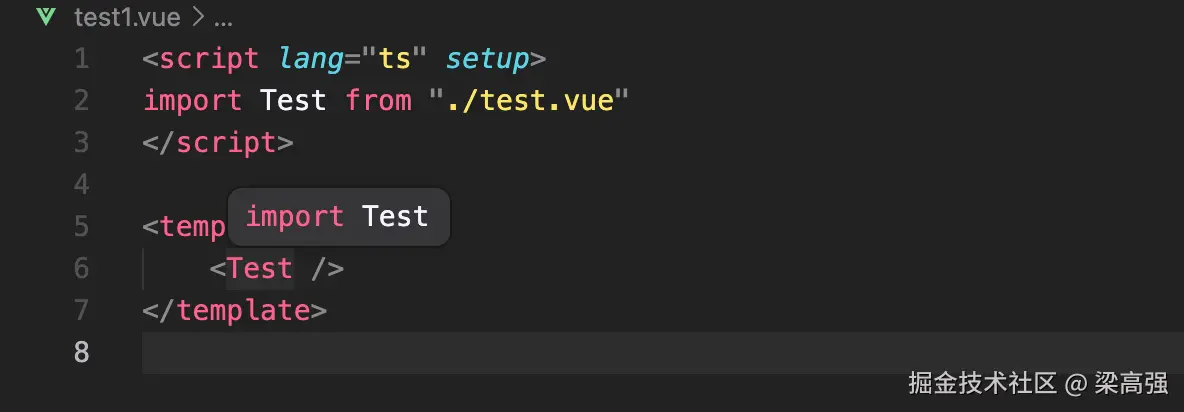Screen dimensions: 1184x412
Task: Click the import keyword on line 2
Action: pos(193,101)
